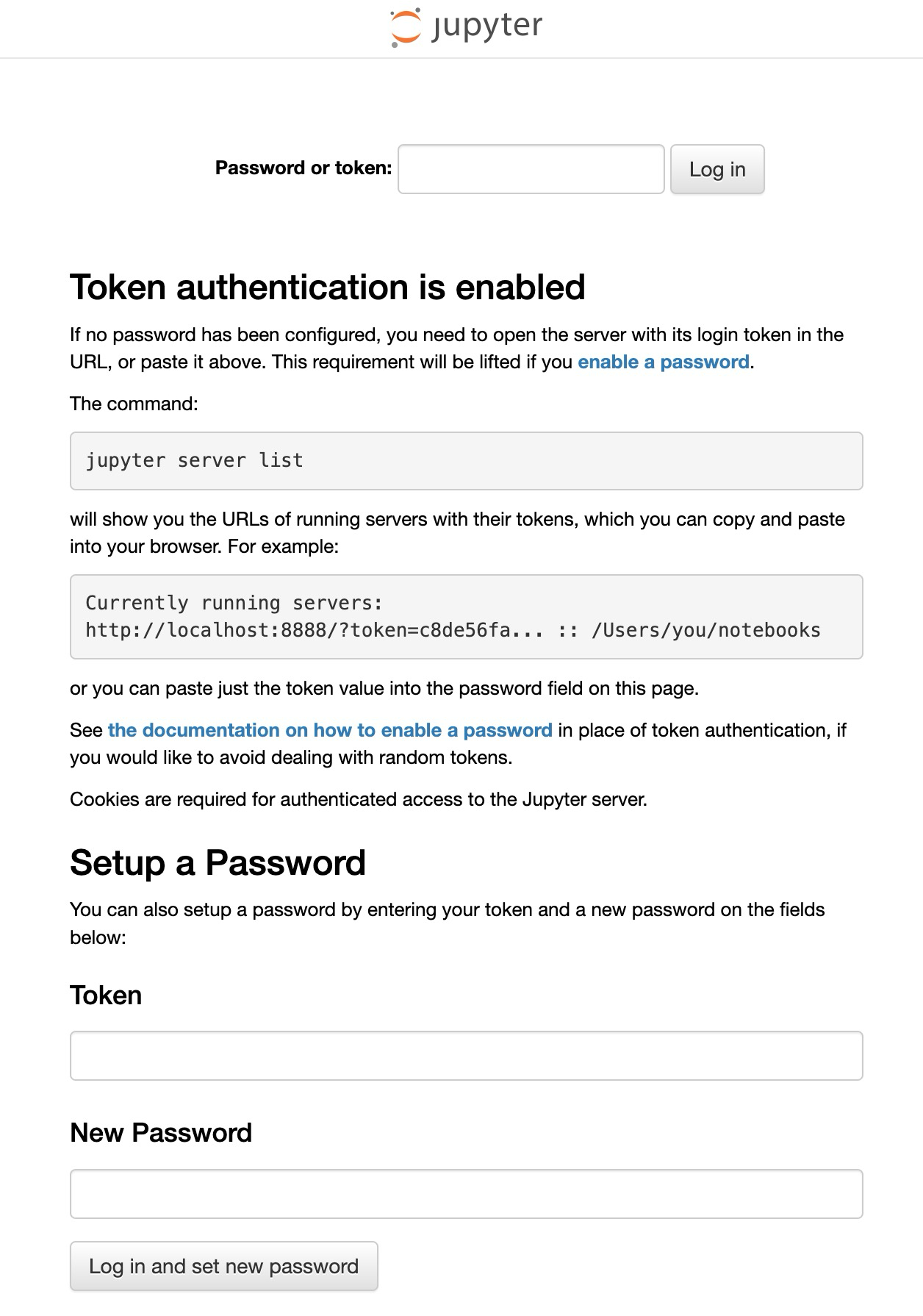Click into the Token setup field
This screenshot has width=923, height=1316.
click(x=466, y=1056)
